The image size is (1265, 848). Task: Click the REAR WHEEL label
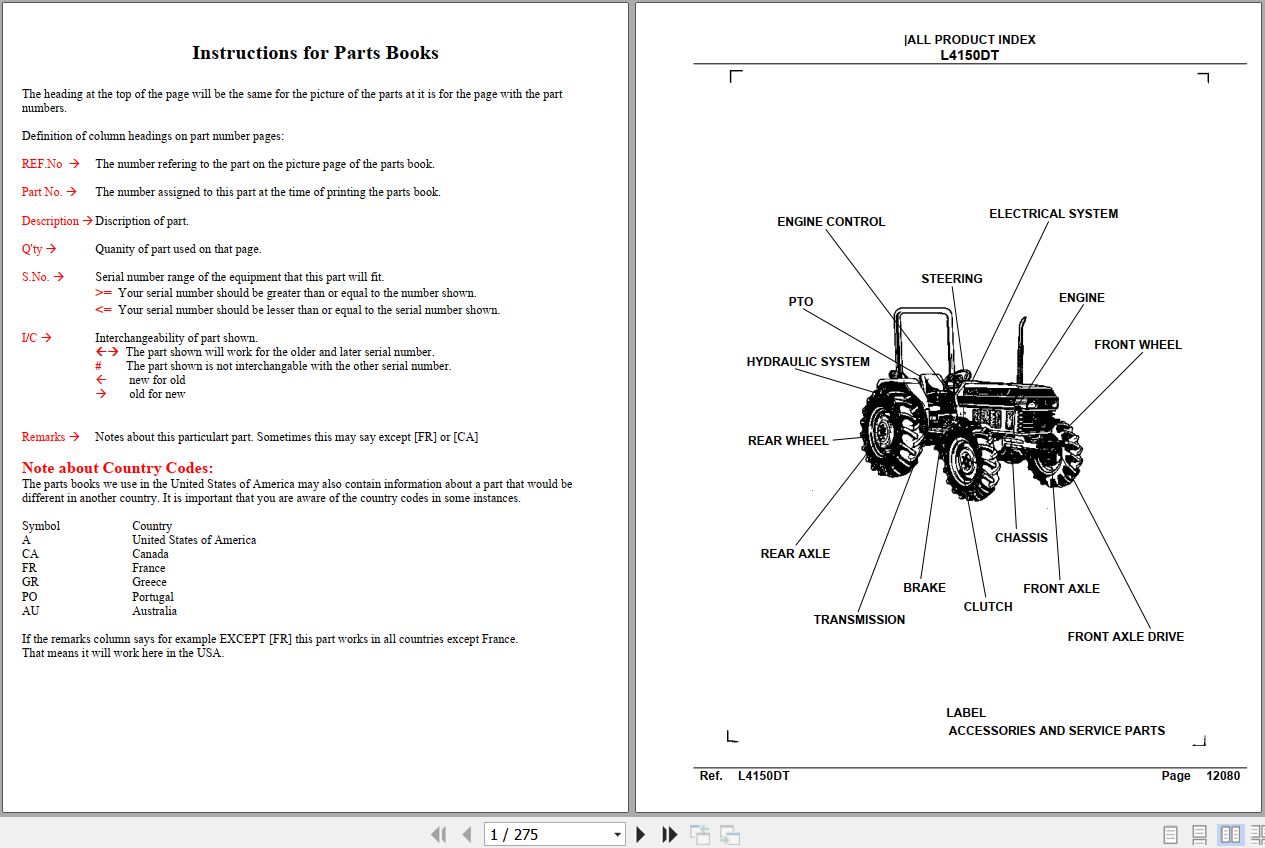click(788, 441)
